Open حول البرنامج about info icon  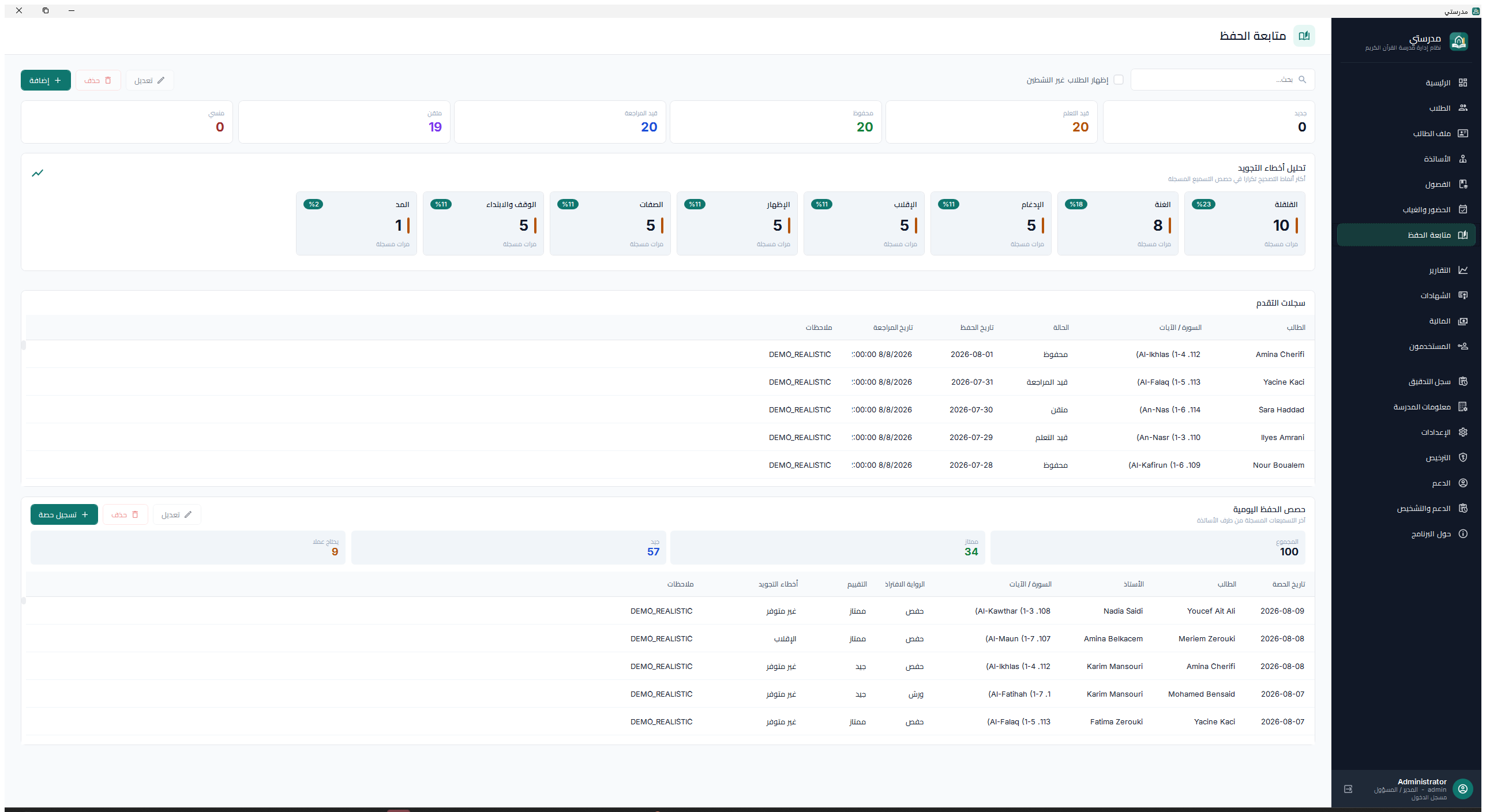pyautogui.click(x=1462, y=533)
